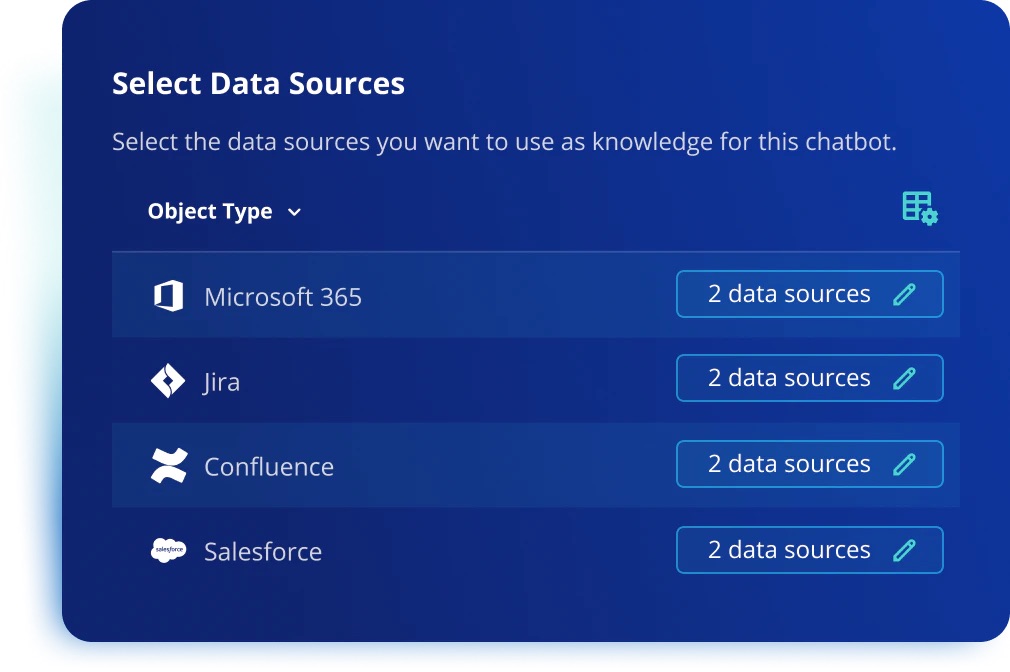Choose the Confluence row name
This screenshot has width=1010, height=672.
[x=269, y=467]
